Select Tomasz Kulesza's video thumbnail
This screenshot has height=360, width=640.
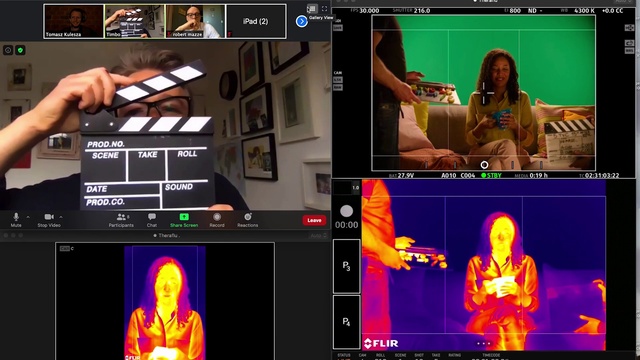click(x=74, y=22)
